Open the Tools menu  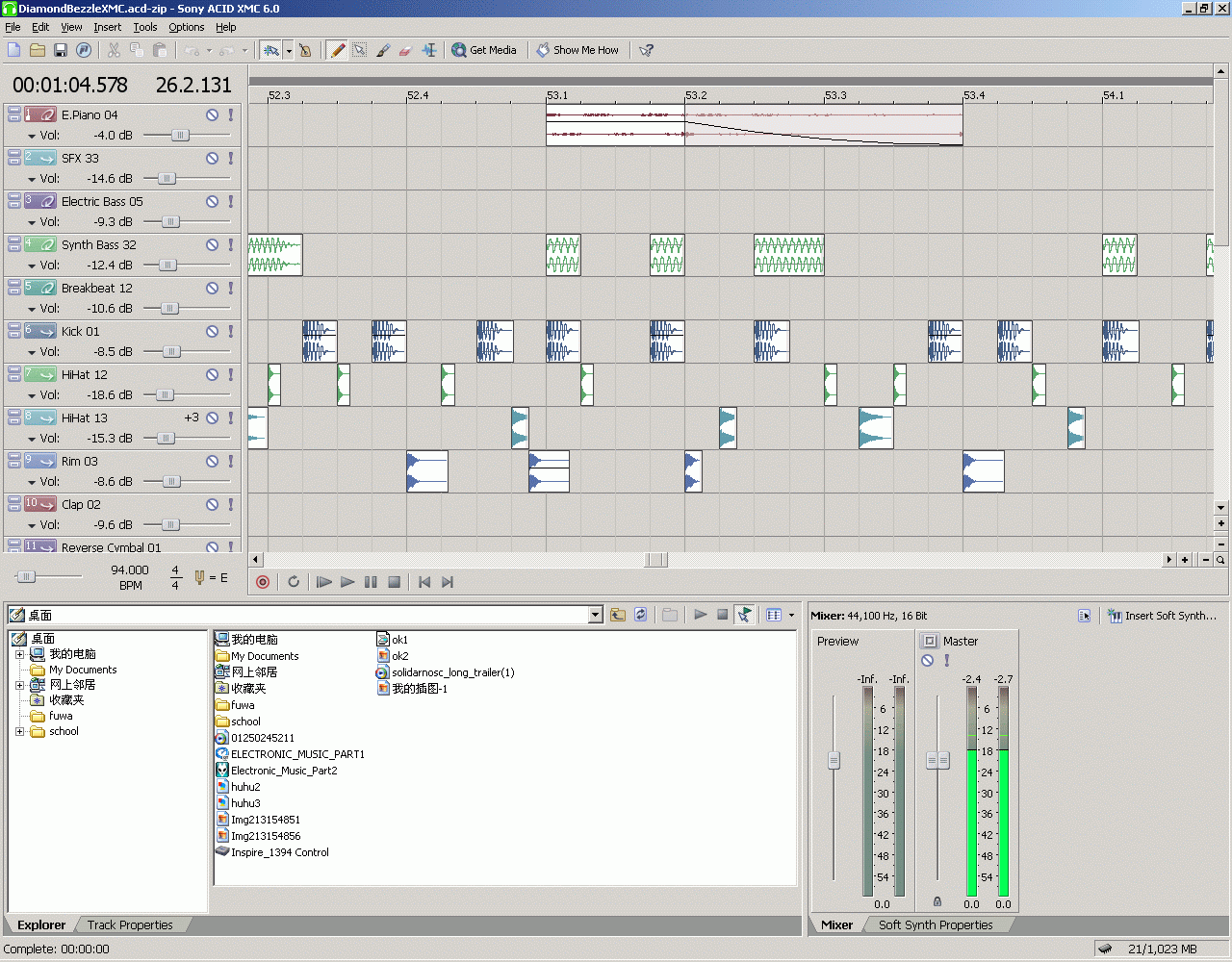pos(144,27)
